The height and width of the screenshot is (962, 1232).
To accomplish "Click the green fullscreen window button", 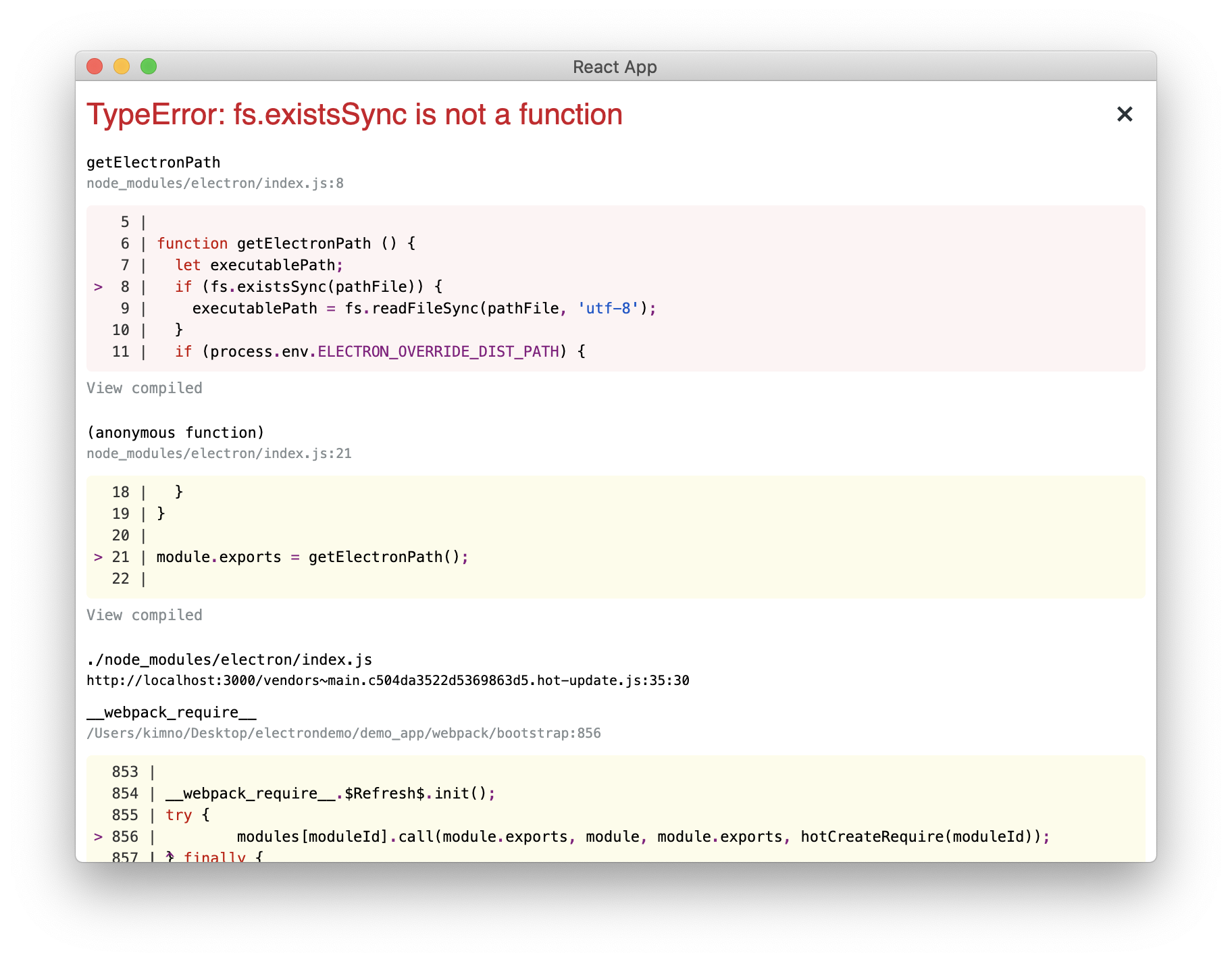I will [x=149, y=66].
